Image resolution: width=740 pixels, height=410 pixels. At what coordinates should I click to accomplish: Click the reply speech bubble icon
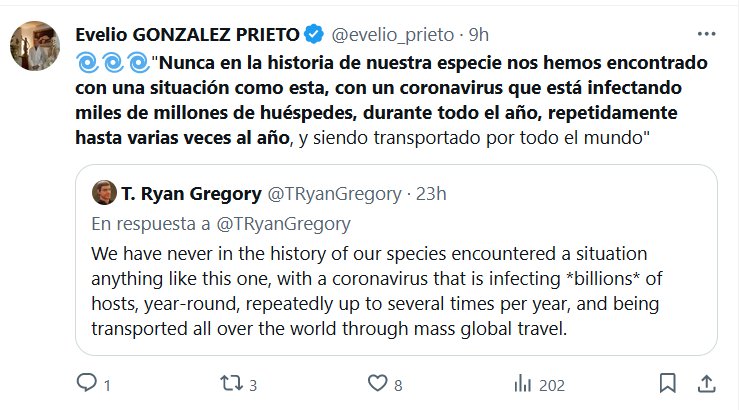[x=87, y=383]
